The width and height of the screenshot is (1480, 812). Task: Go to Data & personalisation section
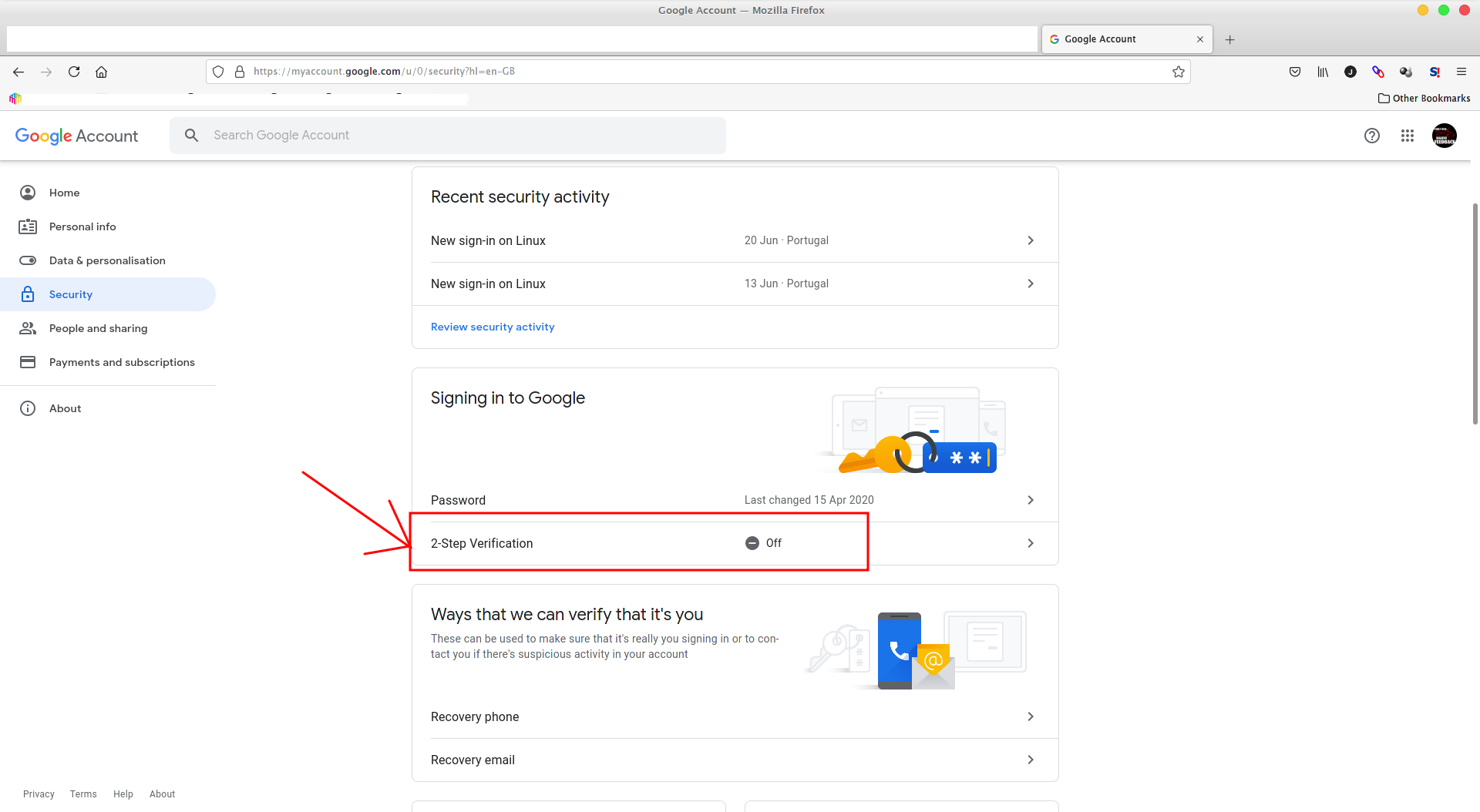pyautogui.click(x=107, y=260)
